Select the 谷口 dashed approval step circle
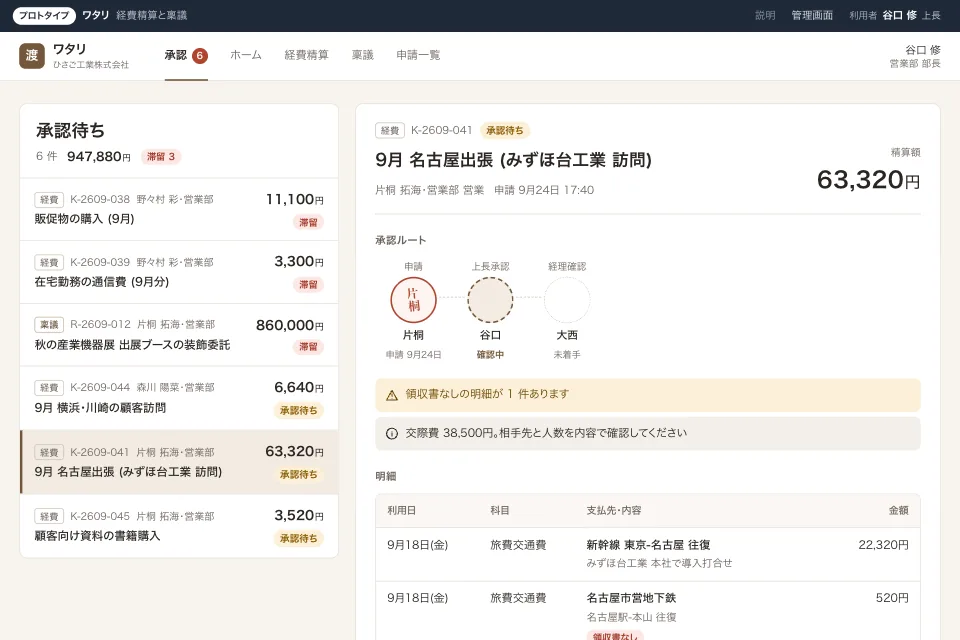This screenshot has height=640, width=960. (x=490, y=300)
